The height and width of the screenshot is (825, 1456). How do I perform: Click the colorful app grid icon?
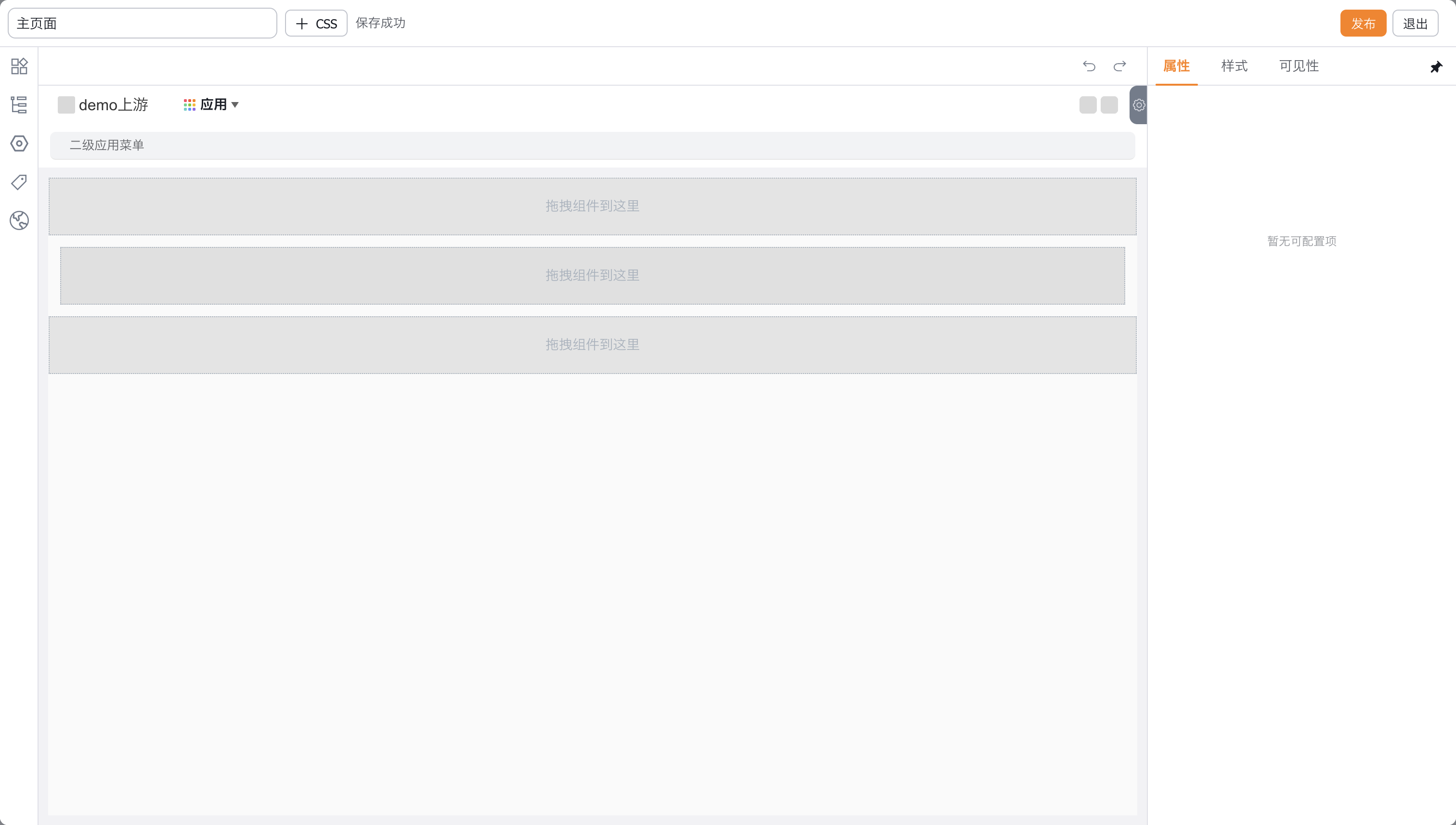coord(189,105)
